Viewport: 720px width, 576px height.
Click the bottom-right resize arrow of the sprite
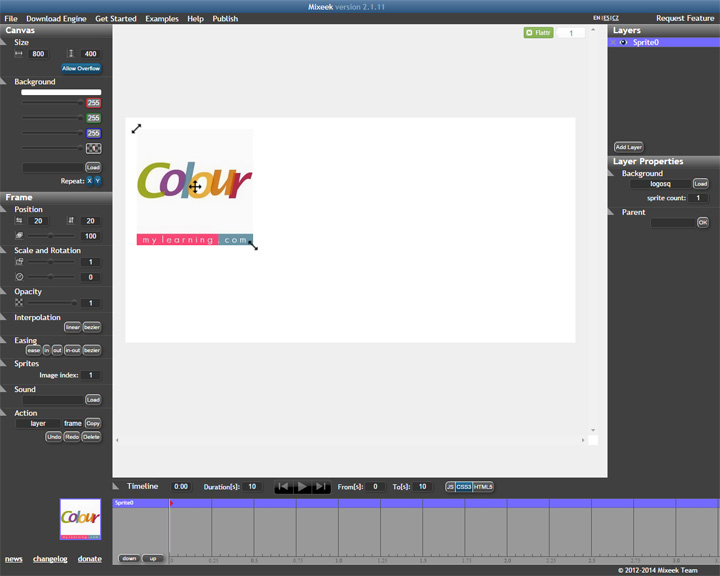click(253, 246)
